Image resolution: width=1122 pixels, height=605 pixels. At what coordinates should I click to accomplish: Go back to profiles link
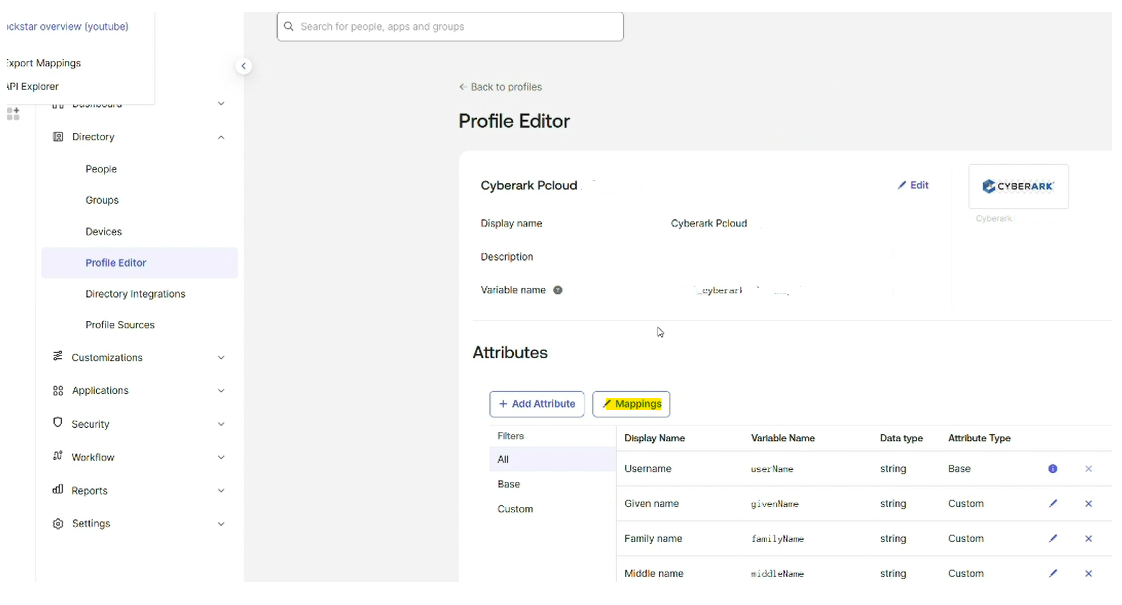[x=500, y=87]
